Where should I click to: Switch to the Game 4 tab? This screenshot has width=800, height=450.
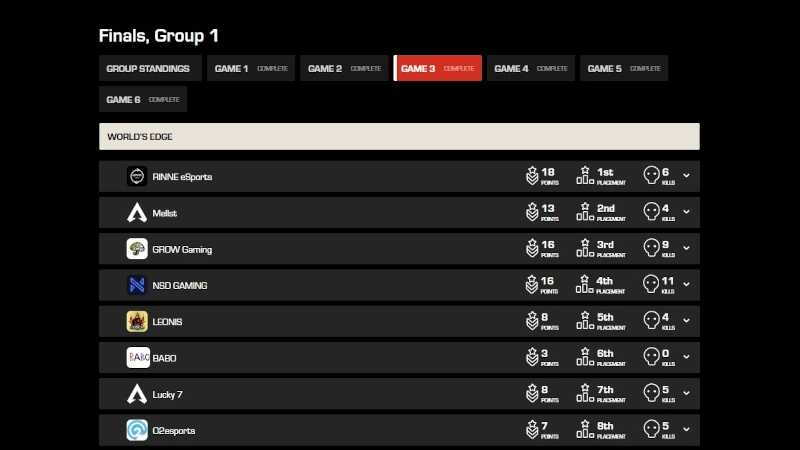point(531,68)
